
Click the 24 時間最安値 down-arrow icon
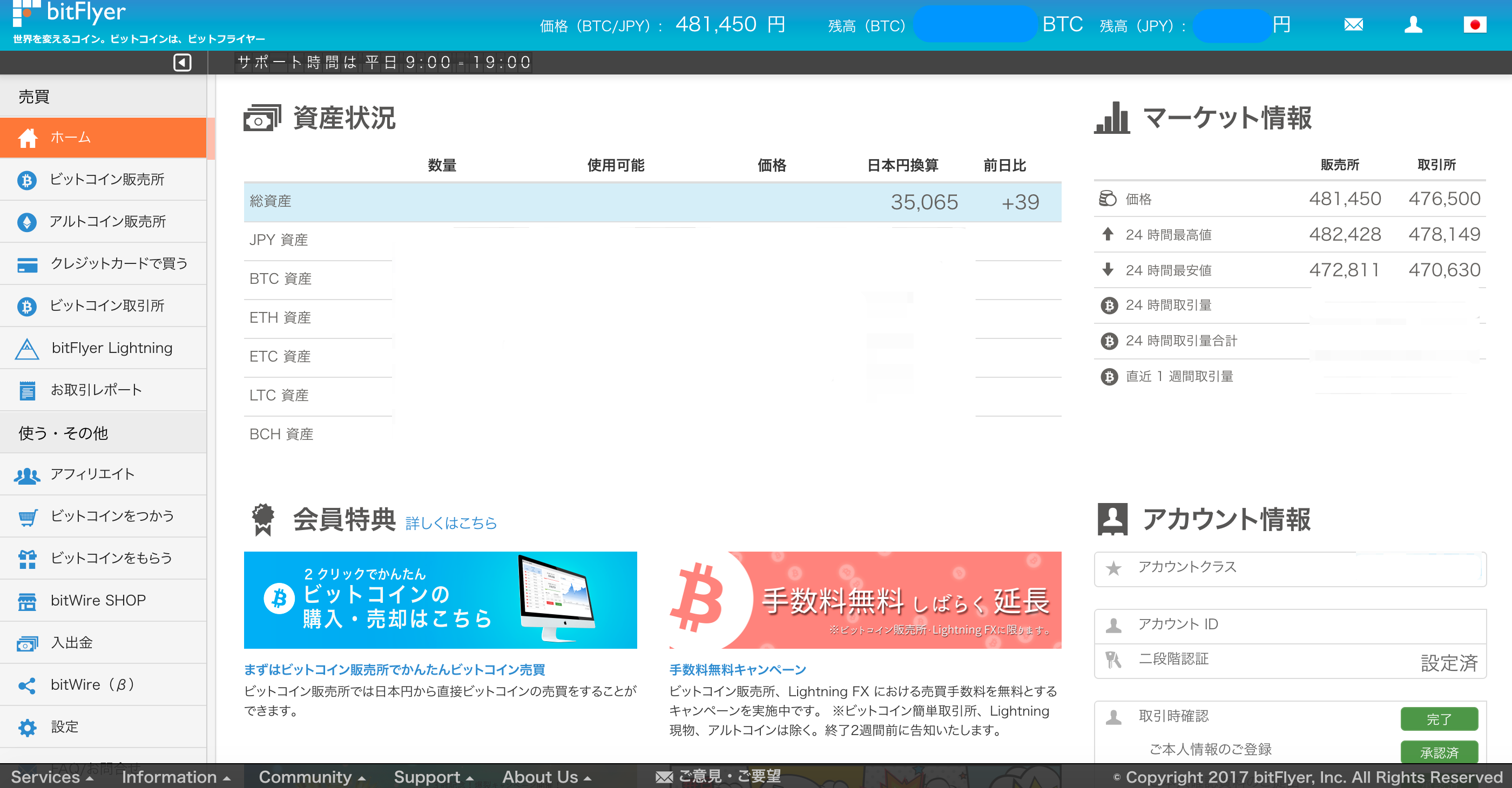(1108, 269)
